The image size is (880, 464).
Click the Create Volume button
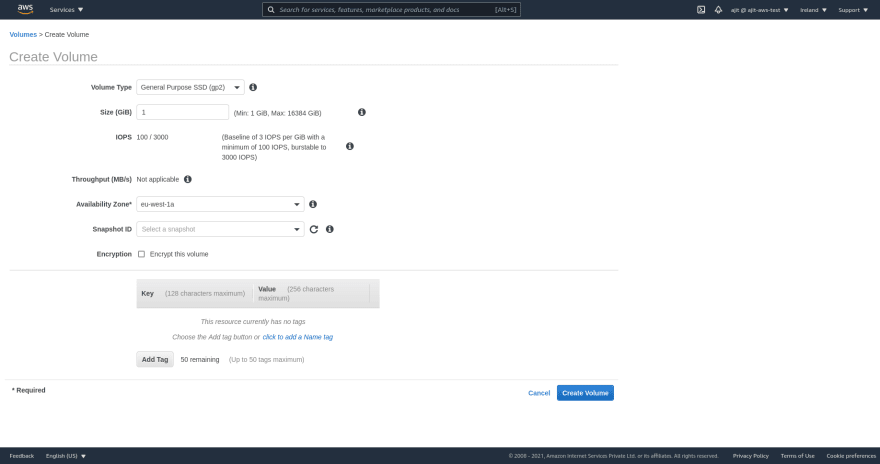tap(585, 393)
